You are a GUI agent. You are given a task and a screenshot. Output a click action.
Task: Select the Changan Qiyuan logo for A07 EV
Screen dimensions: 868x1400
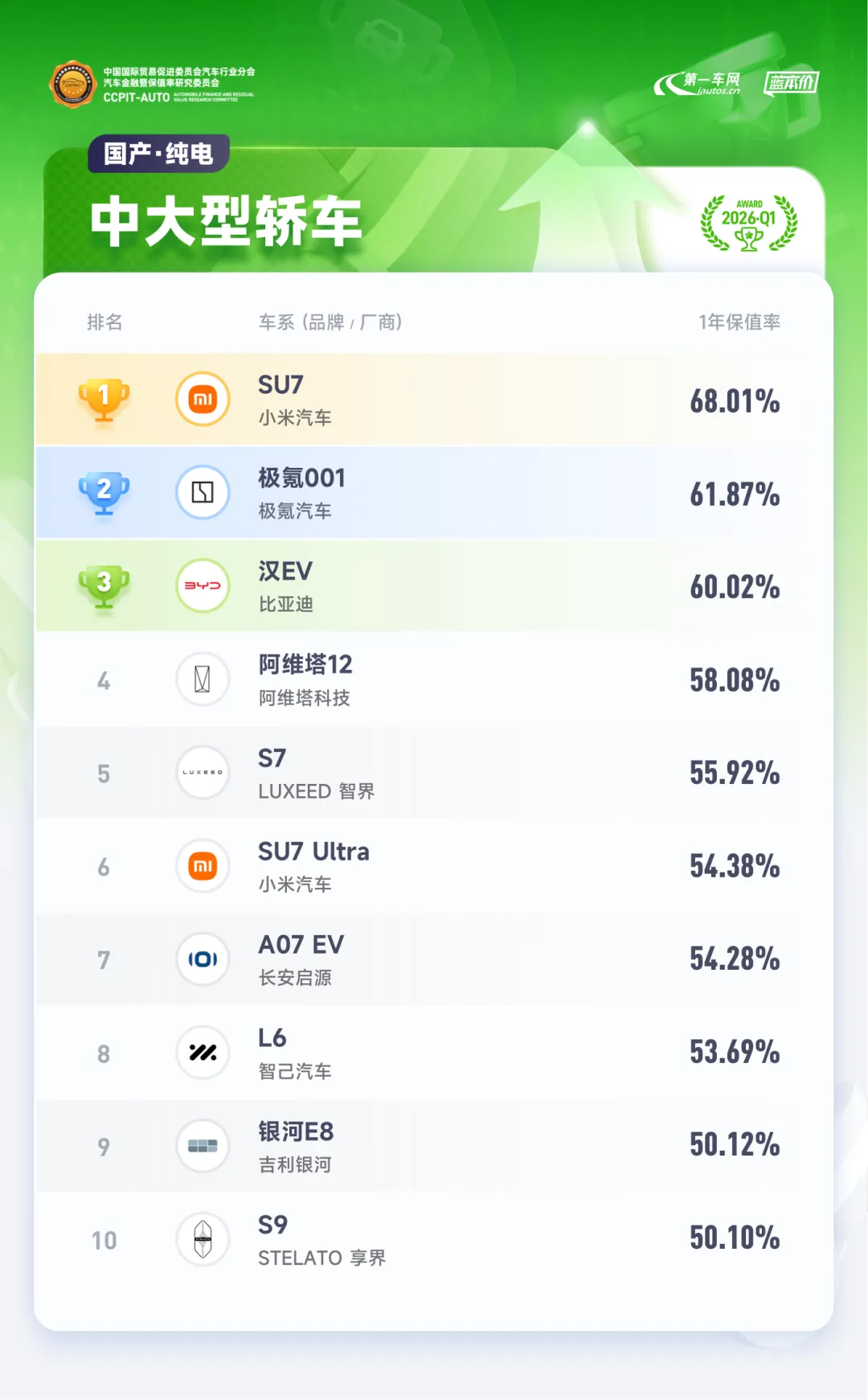point(203,959)
